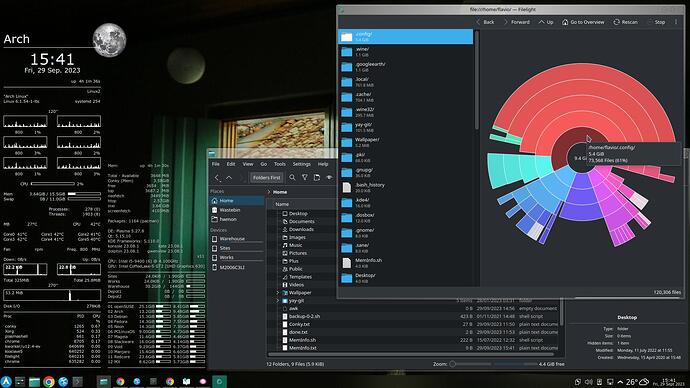Click the Filelight task in taskbar
The height and width of the screenshot is (388, 690).
219,381
